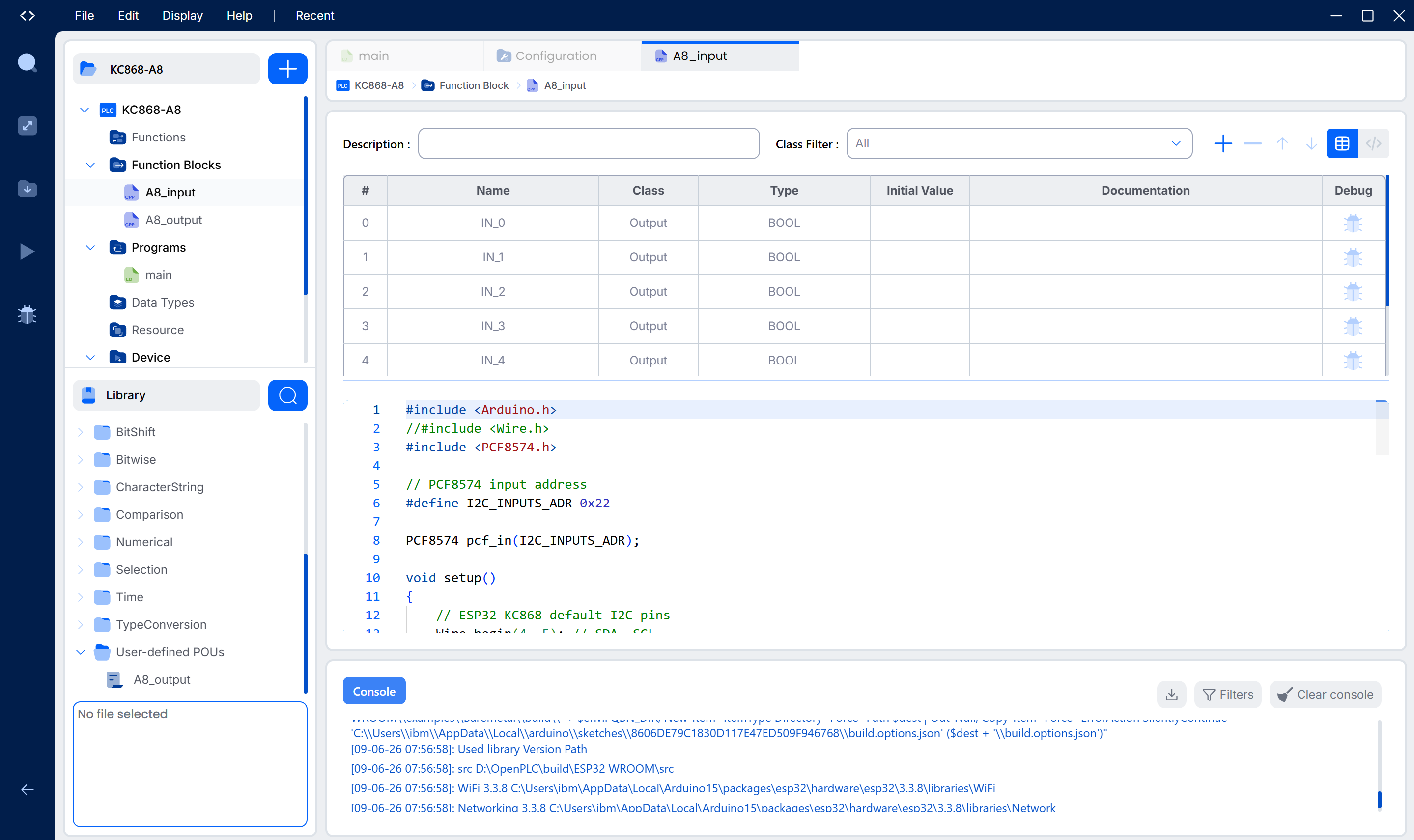Open Resource in project tree

tap(157, 330)
